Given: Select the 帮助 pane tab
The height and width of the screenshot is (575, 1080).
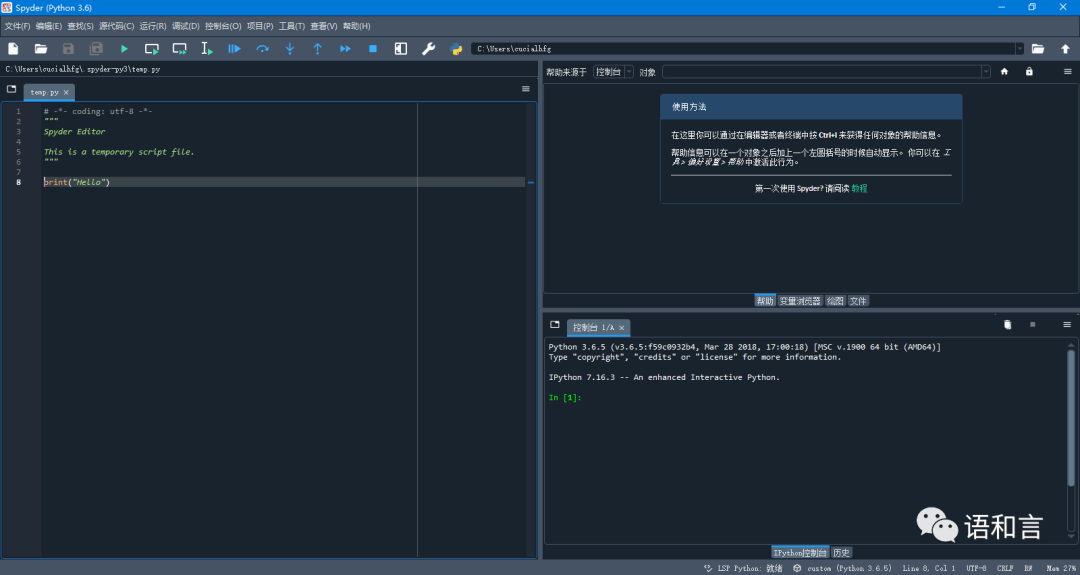Looking at the screenshot, I should 765,301.
